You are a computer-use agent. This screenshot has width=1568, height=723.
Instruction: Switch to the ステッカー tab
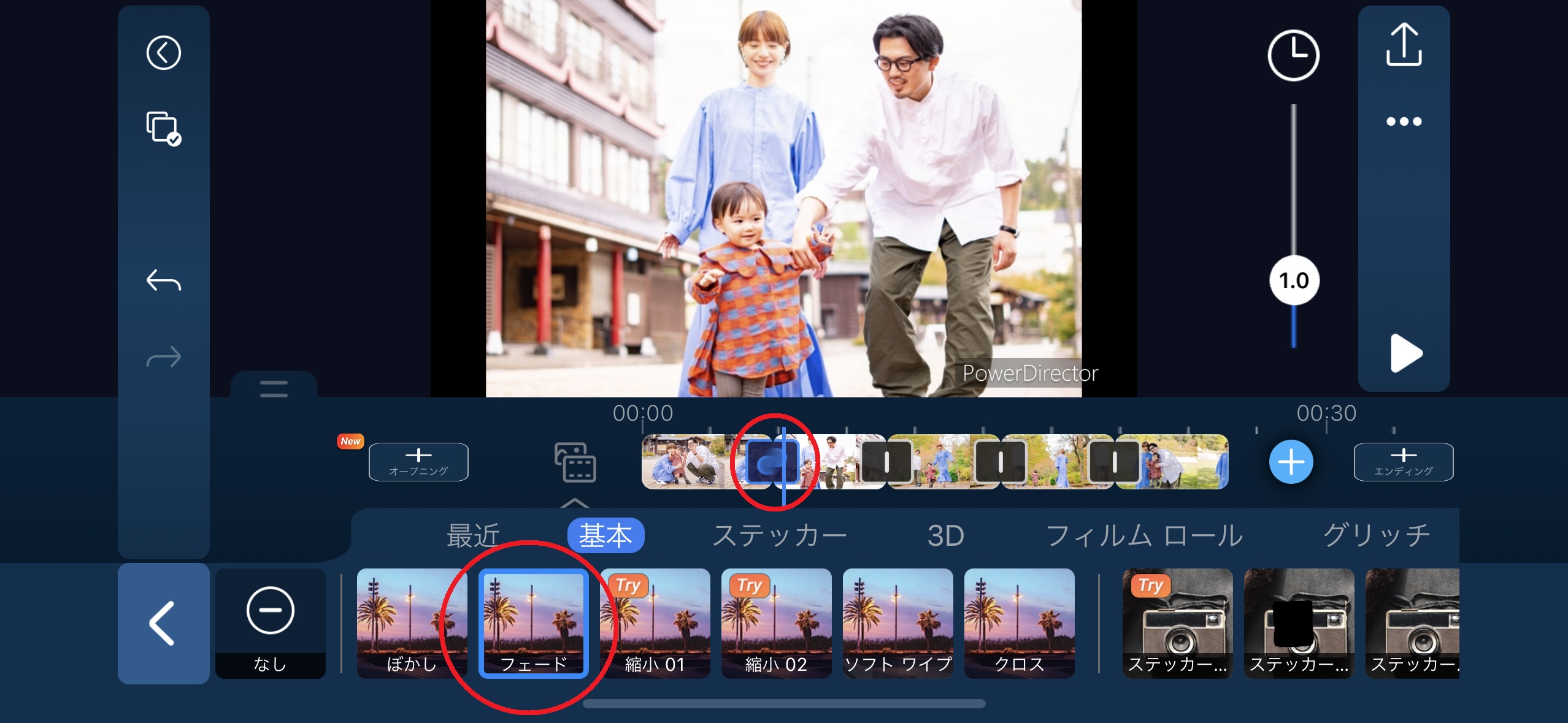click(779, 535)
